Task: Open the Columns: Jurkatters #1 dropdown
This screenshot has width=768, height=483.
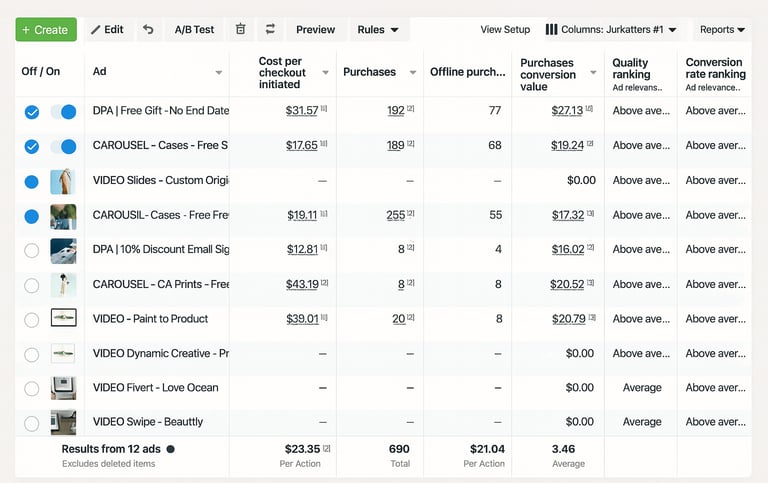Action: coord(611,29)
